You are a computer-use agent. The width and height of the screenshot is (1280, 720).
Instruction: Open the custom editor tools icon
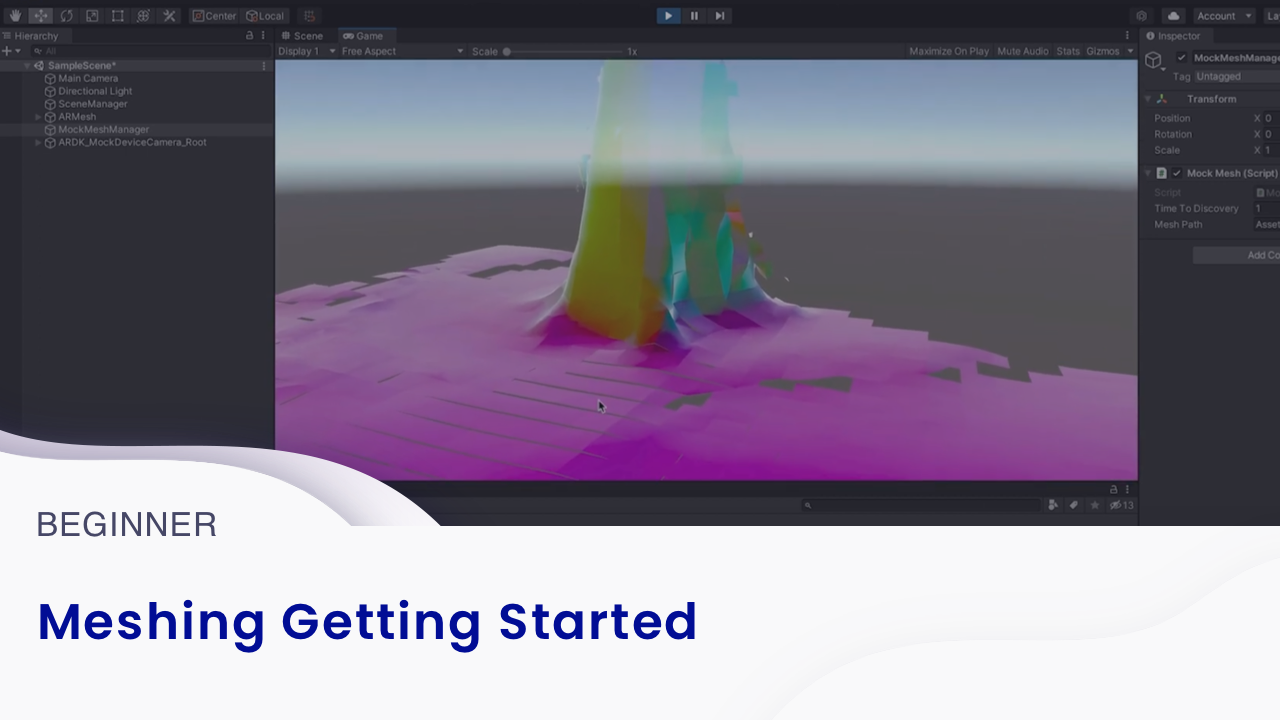[x=170, y=16]
